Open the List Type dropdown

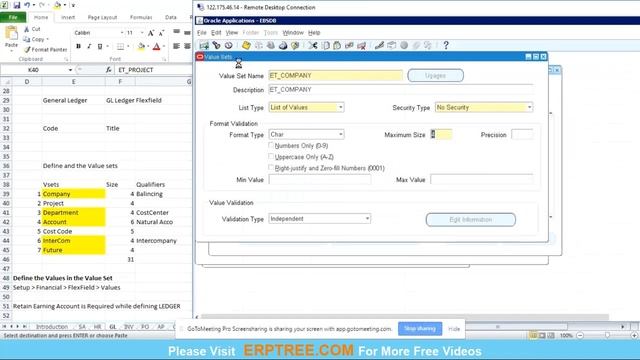coord(340,107)
